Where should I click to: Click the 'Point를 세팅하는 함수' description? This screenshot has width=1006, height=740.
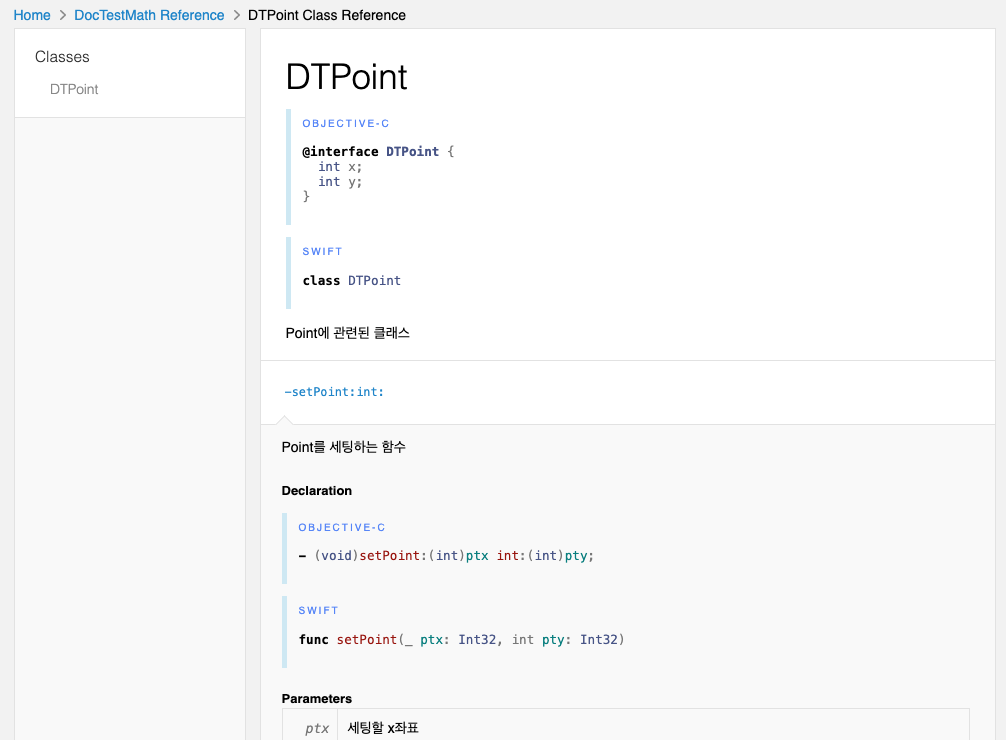coord(343,447)
